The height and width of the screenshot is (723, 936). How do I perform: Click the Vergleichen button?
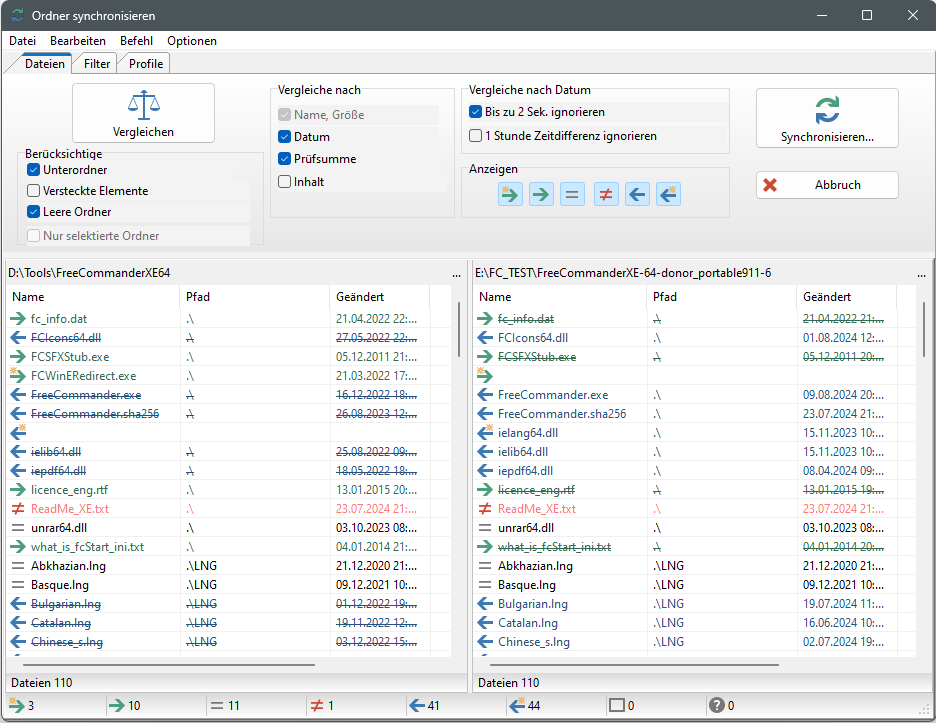click(143, 113)
